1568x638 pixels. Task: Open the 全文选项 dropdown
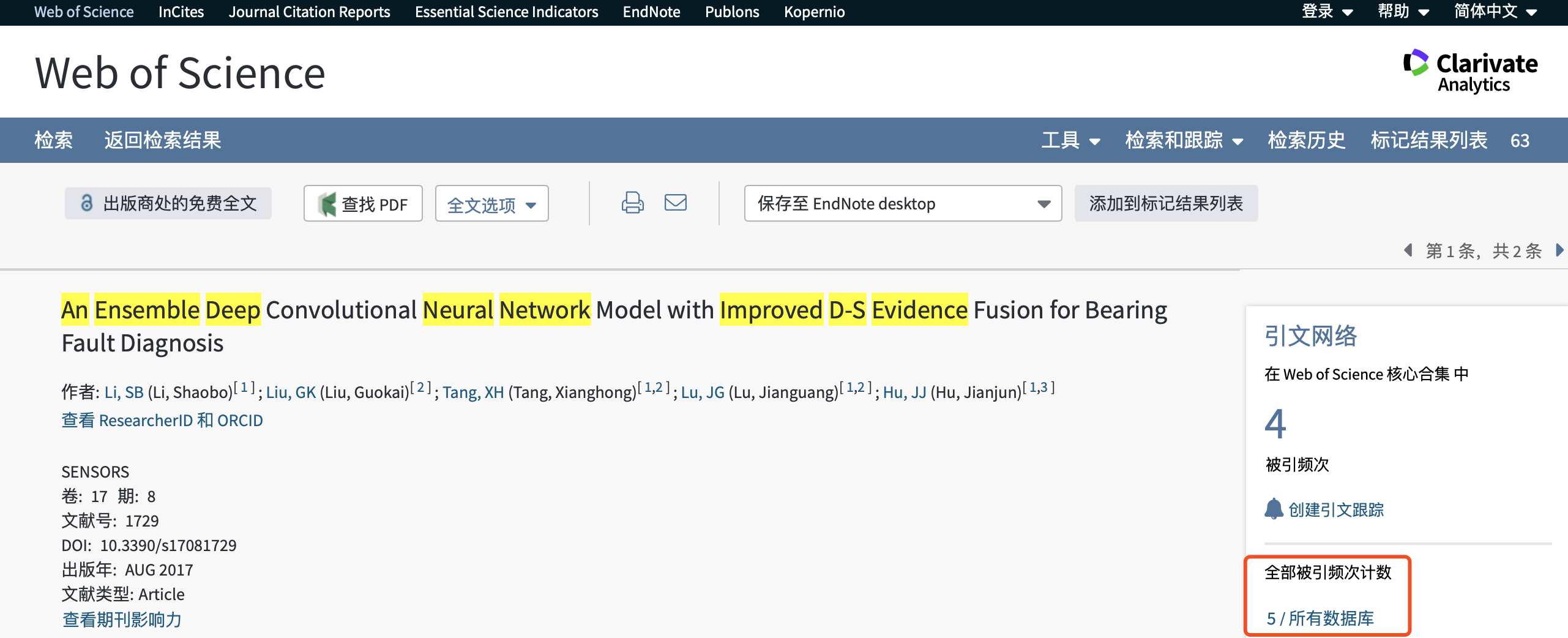(x=491, y=204)
